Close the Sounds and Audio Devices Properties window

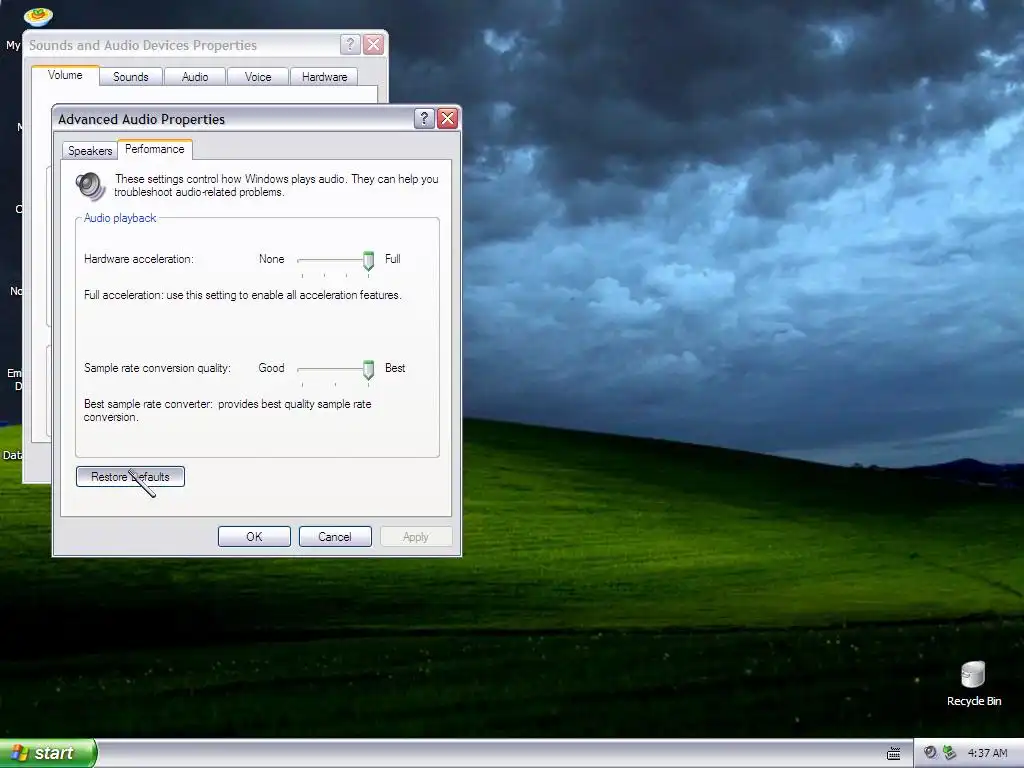tap(374, 44)
